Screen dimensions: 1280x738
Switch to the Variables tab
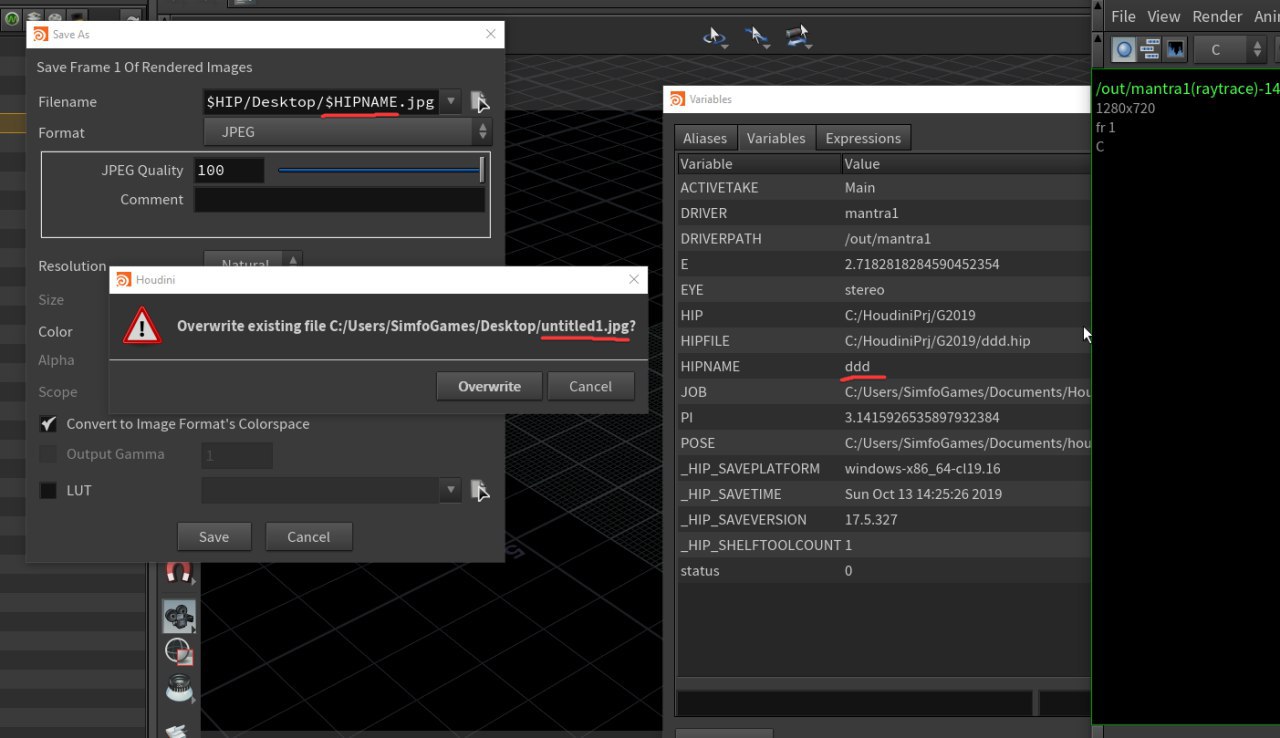pyautogui.click(x=776, y=138)
